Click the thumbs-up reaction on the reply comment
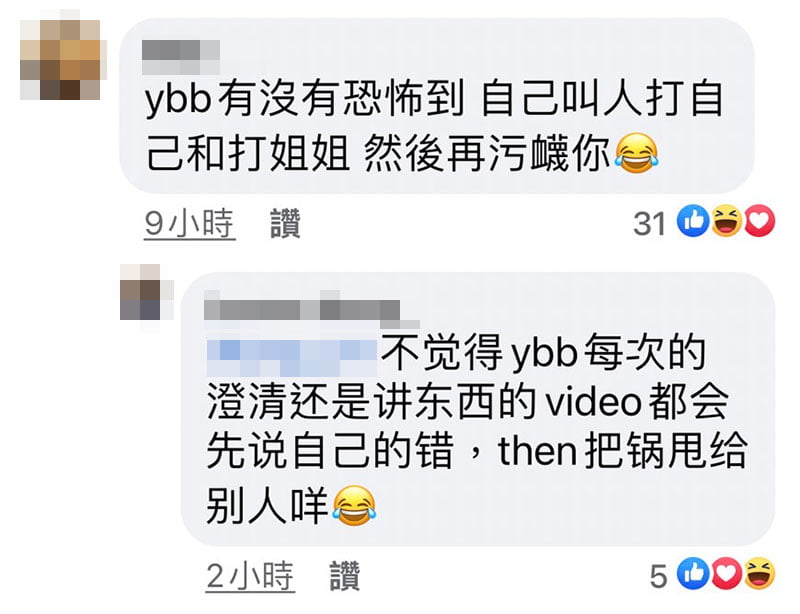Viewport: 800px width, 614px height. [693, 574]
